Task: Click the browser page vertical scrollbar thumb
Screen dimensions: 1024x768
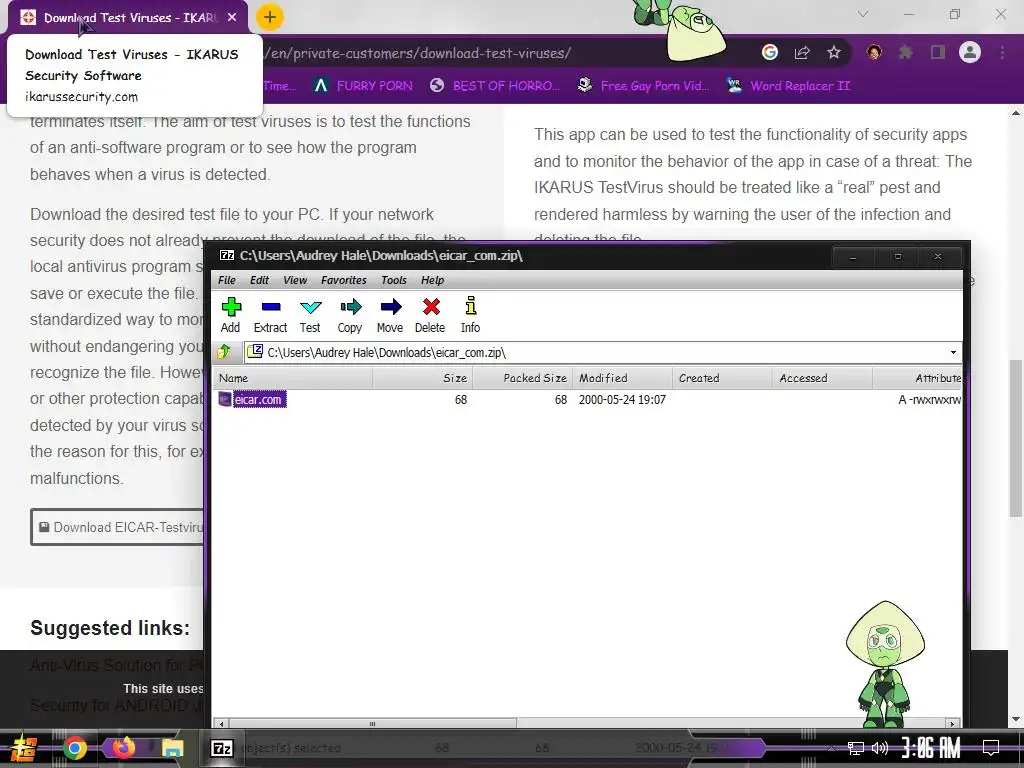Action: (1016, 438)
